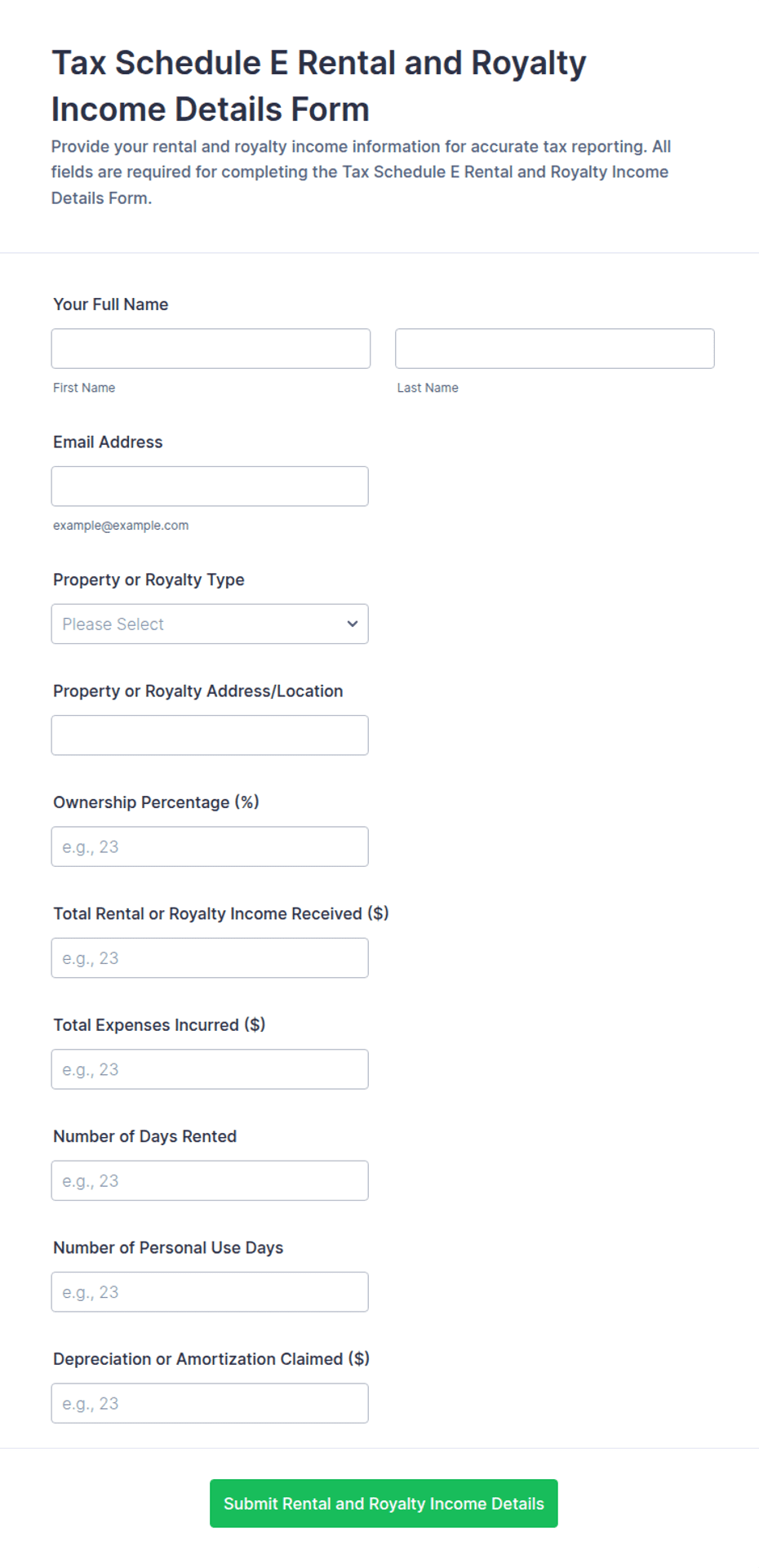Click the form title heading
This screenshot has height=1568, width=759.
319,86
